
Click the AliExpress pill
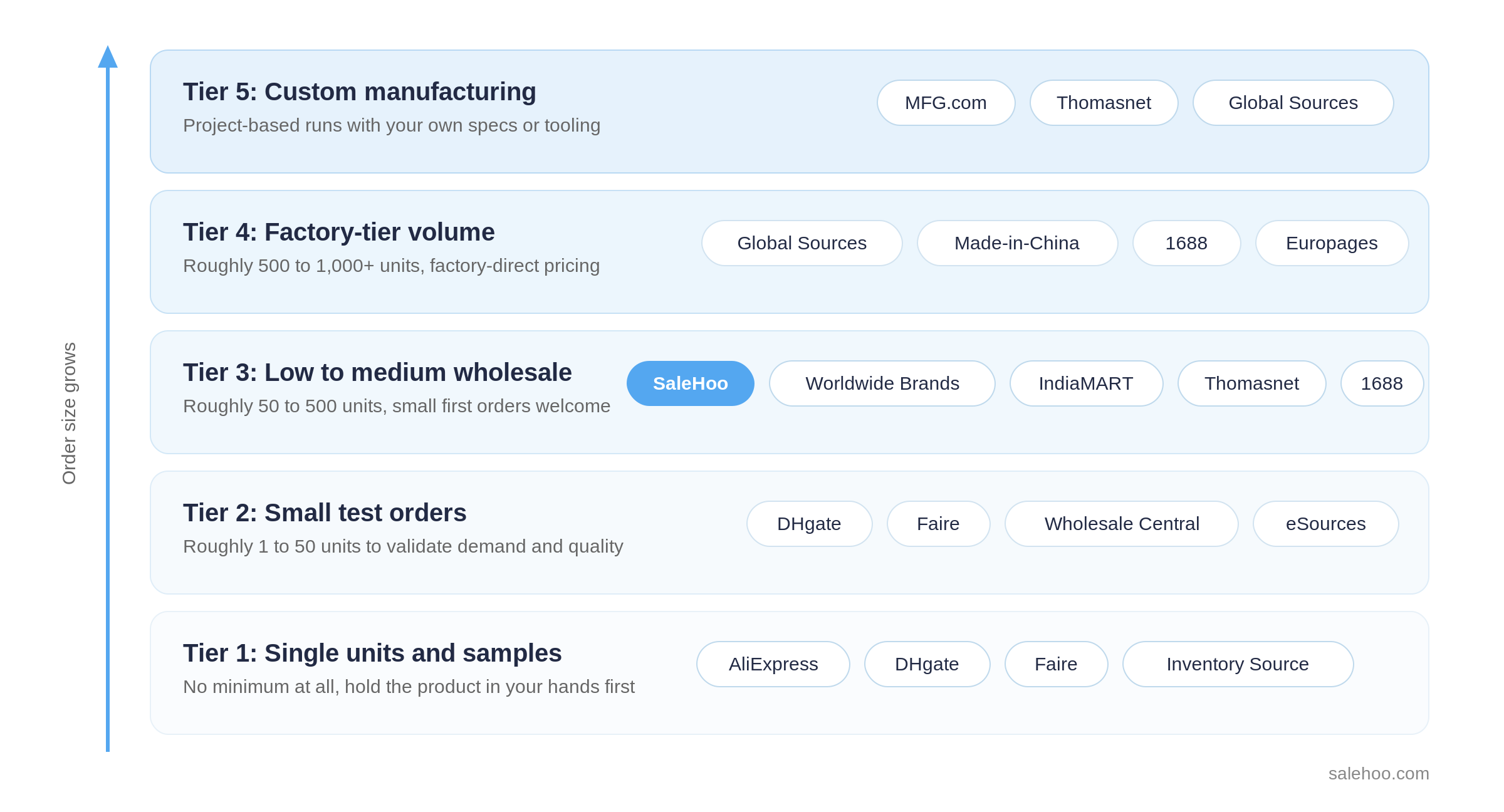tap(773, 664)
